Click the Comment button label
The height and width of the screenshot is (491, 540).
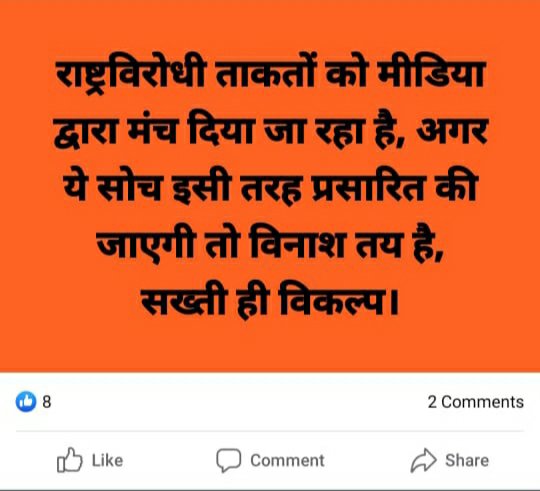point(287,460)
